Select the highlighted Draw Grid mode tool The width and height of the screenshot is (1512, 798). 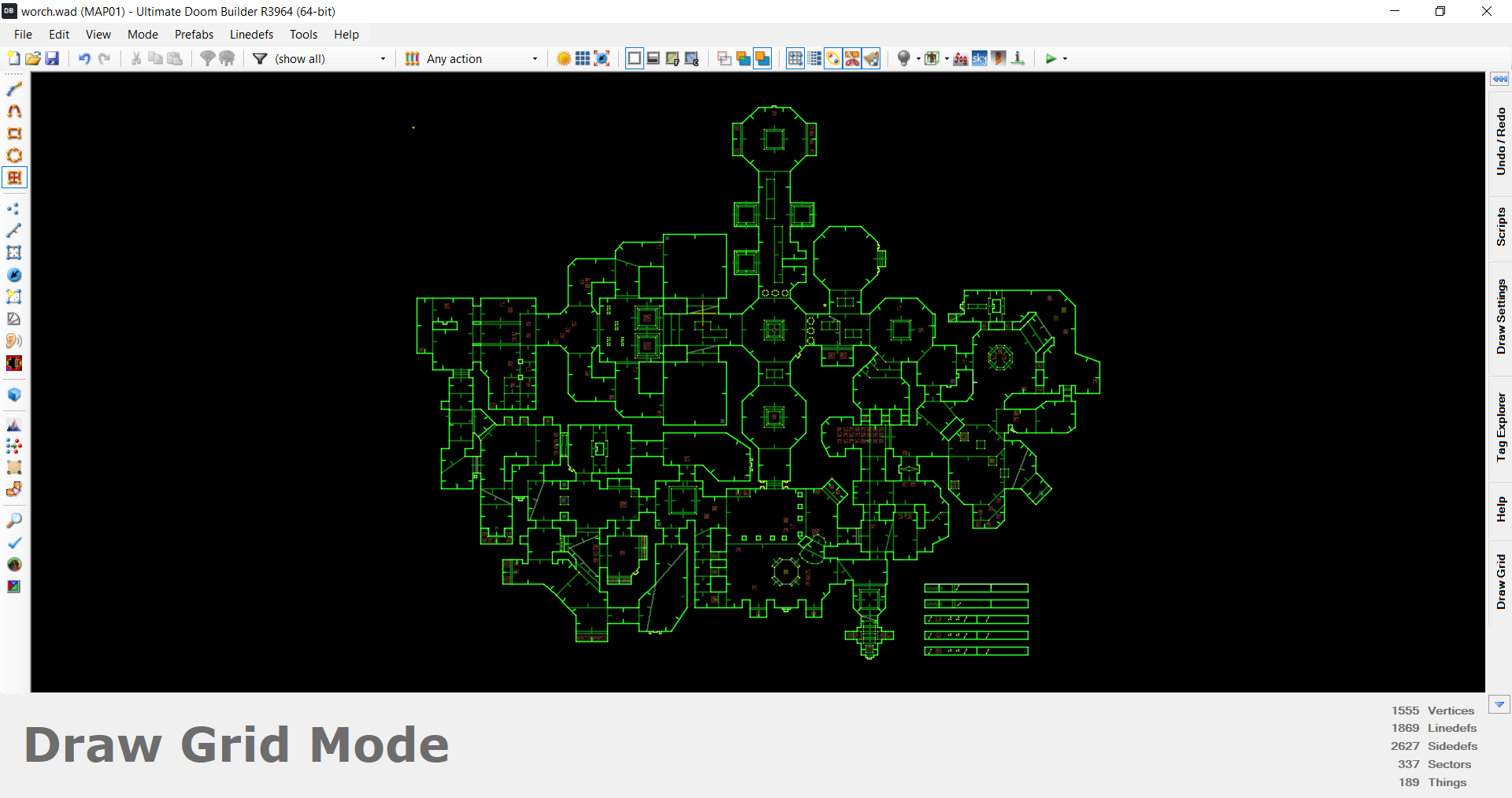(x=14, y=177)
